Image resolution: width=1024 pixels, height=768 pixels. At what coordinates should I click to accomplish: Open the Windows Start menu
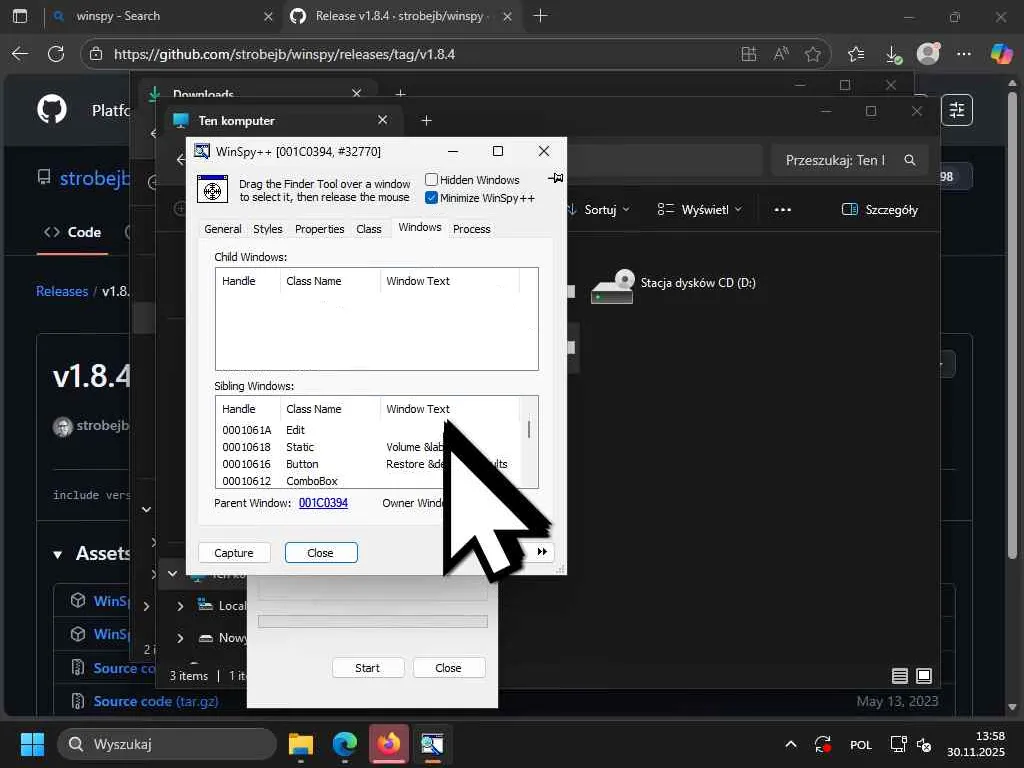coord(32,744)
